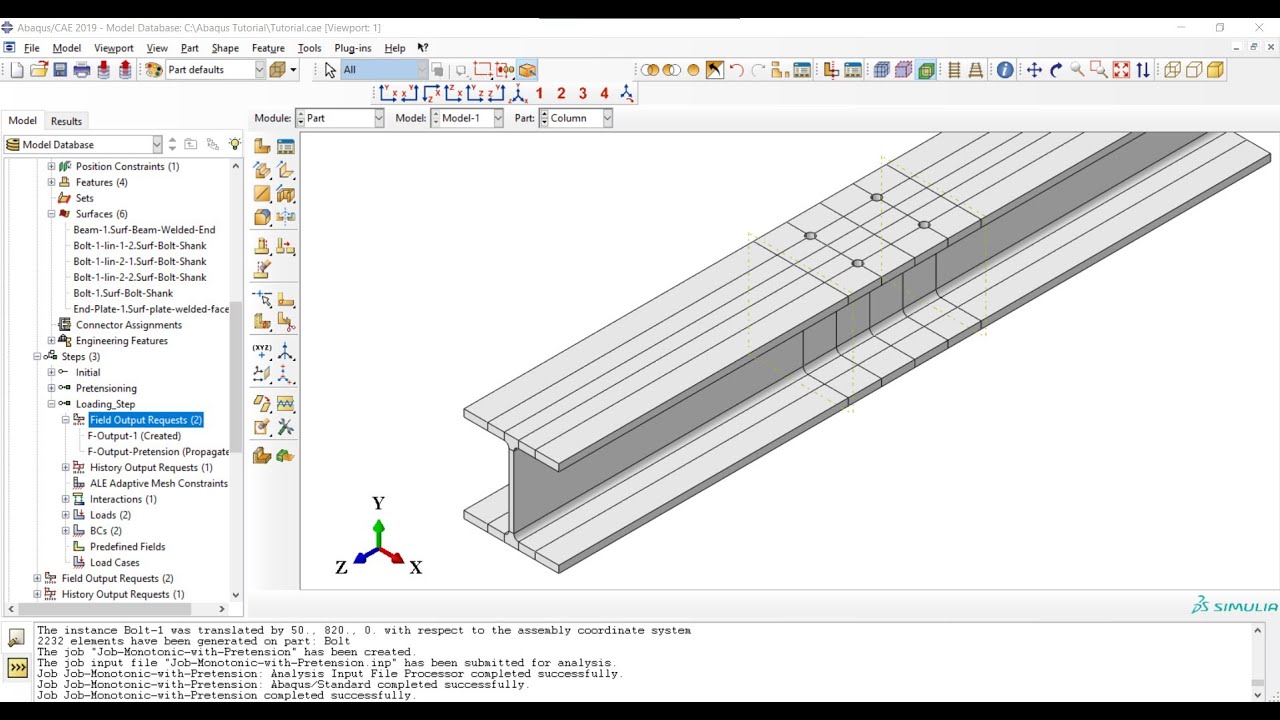This screenshot has height=720, width=1280.
Task: Select the Connector Assignments item
Action: 129,325
